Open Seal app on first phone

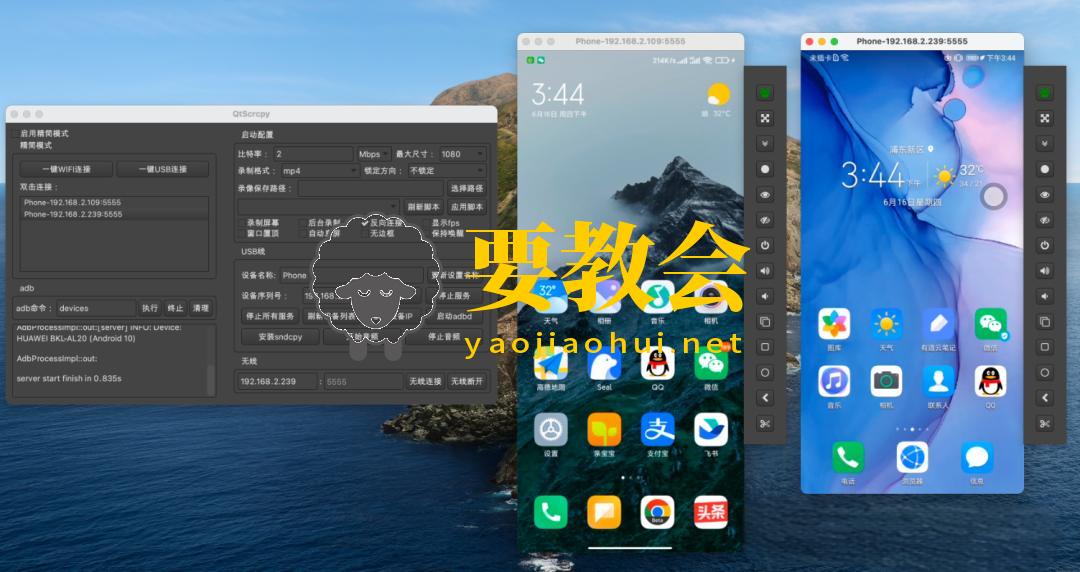click(604, 364)
